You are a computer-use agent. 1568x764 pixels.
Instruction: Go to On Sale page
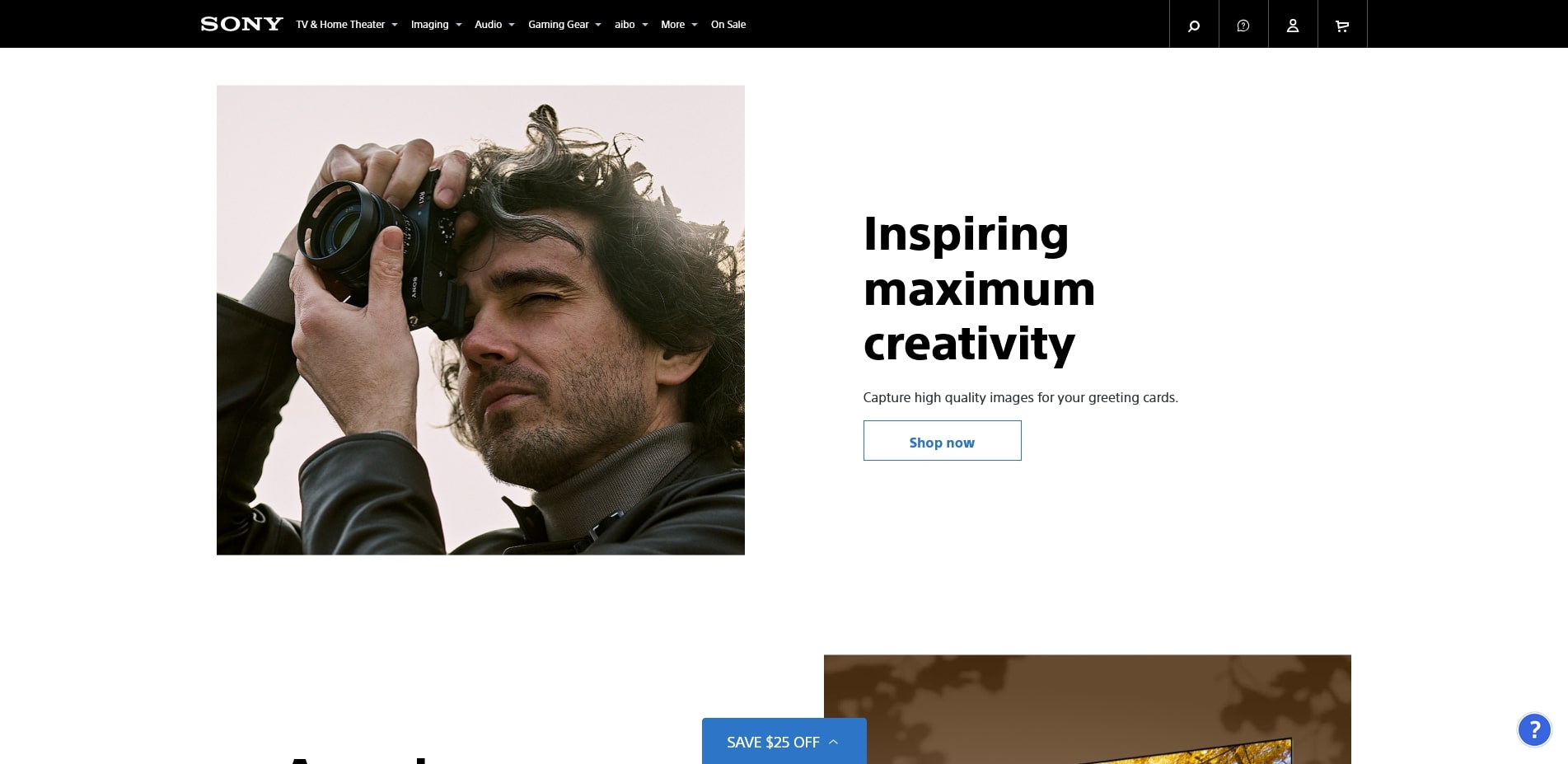728,25
